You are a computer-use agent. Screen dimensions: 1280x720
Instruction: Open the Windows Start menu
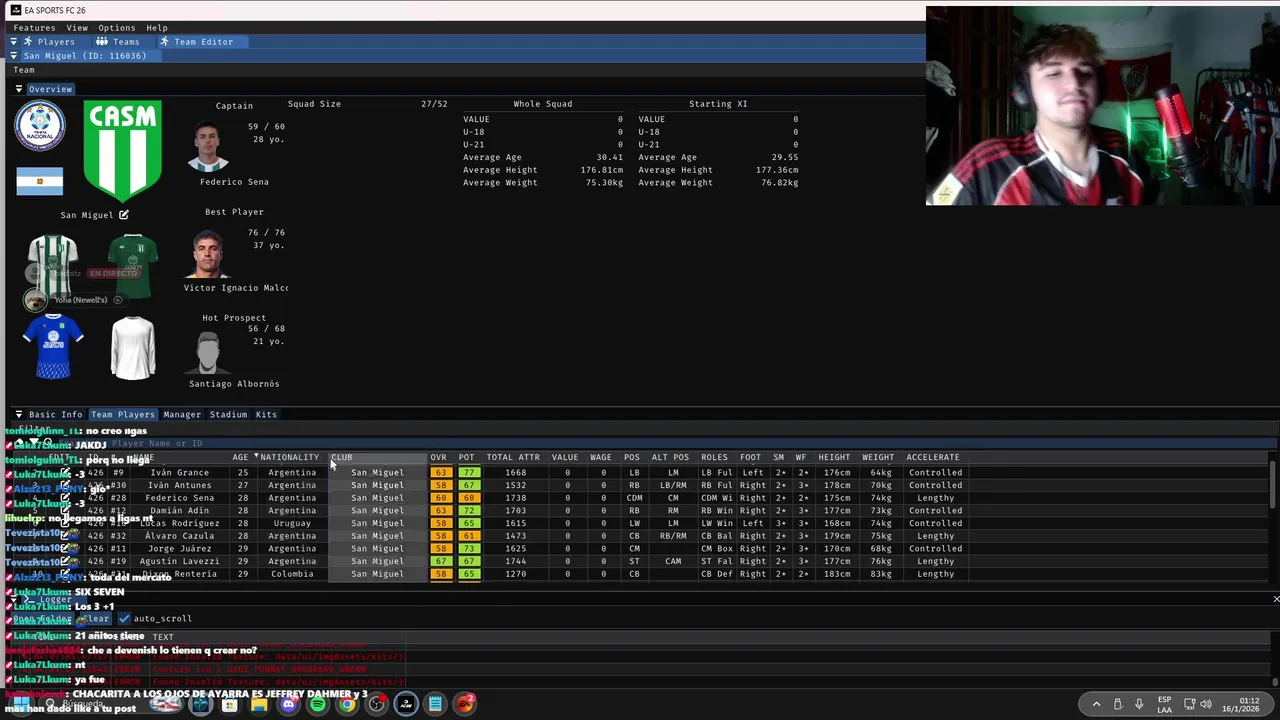pos(20,704)
